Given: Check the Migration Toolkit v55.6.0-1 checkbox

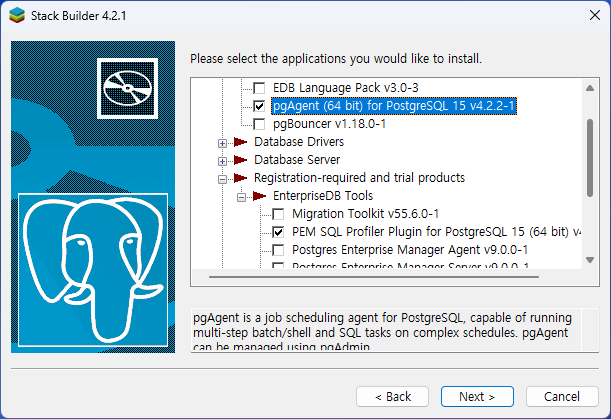Looking at the screenshot, I should [x=278, y=214].
